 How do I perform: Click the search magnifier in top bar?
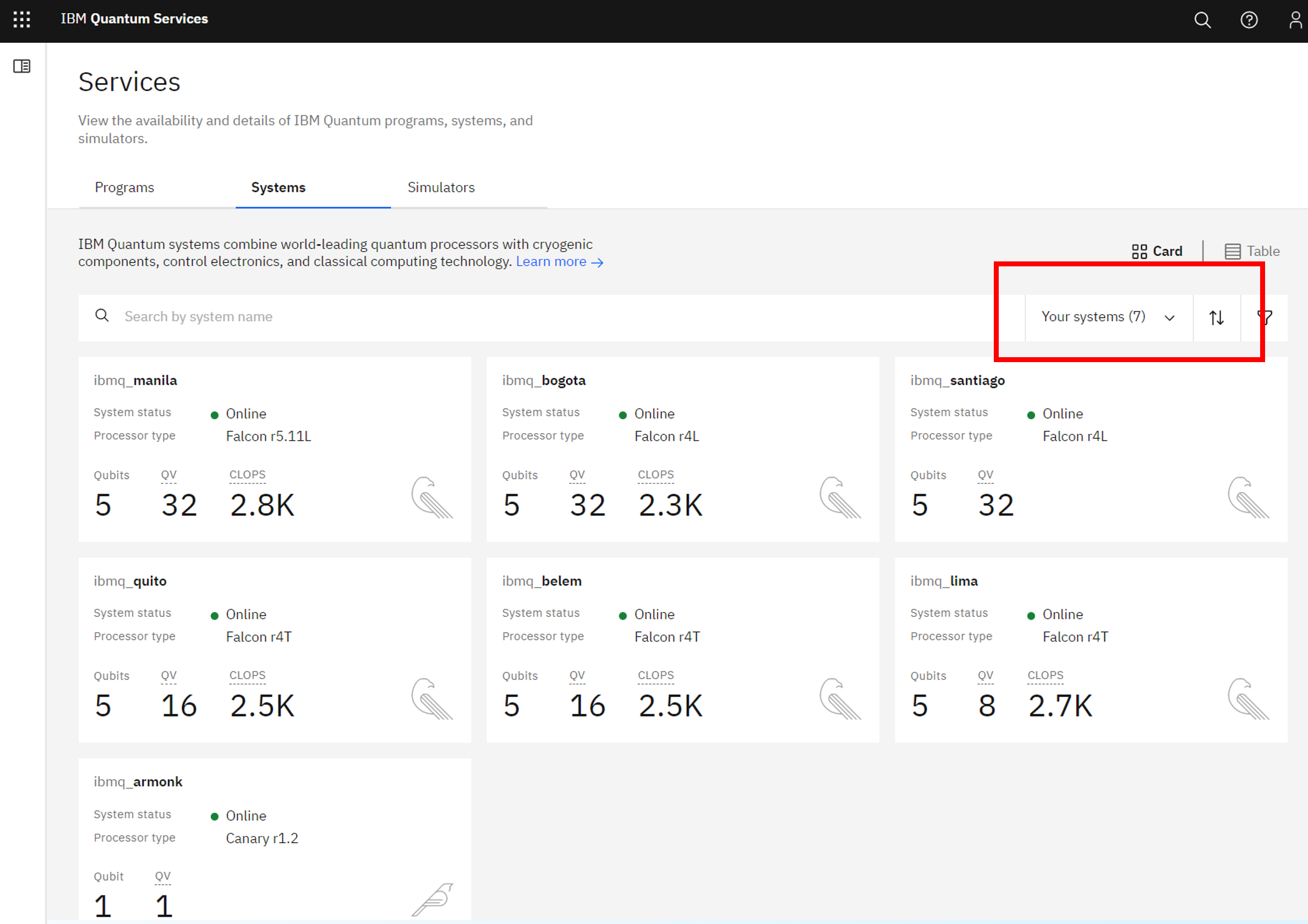click(x=1202, y=20)
